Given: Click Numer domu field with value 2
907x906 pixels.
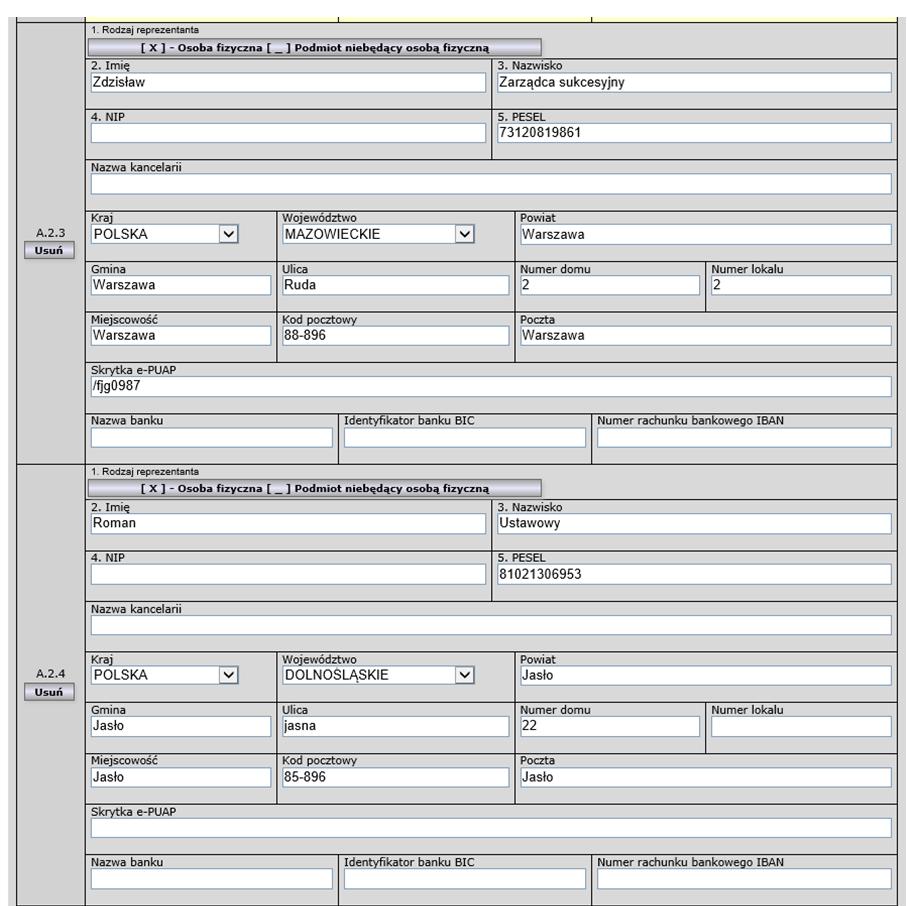Looking at the screenshot, I should tap(610, 285).
